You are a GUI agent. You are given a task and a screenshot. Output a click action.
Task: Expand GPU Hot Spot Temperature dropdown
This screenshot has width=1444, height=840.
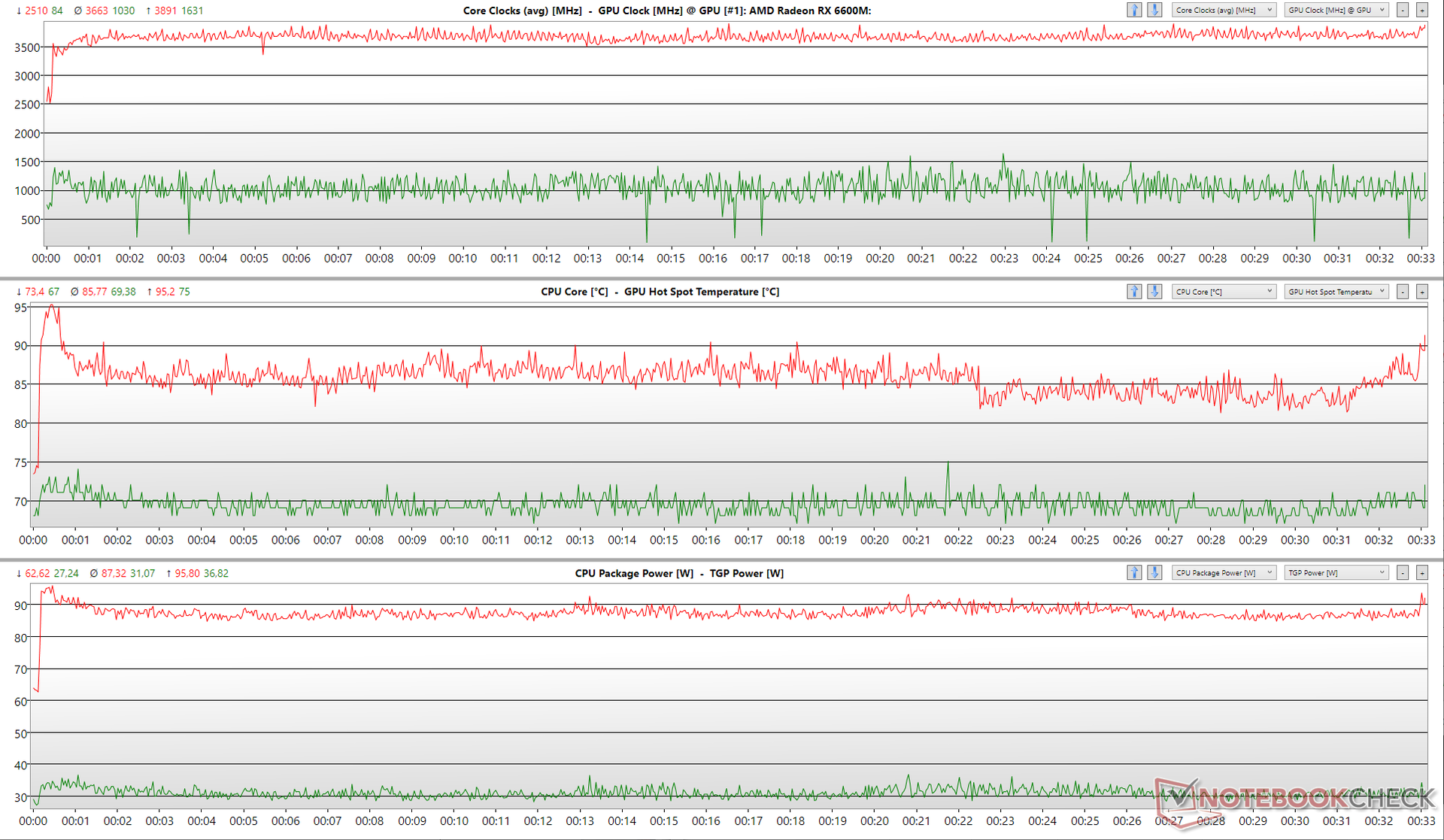1336,292
